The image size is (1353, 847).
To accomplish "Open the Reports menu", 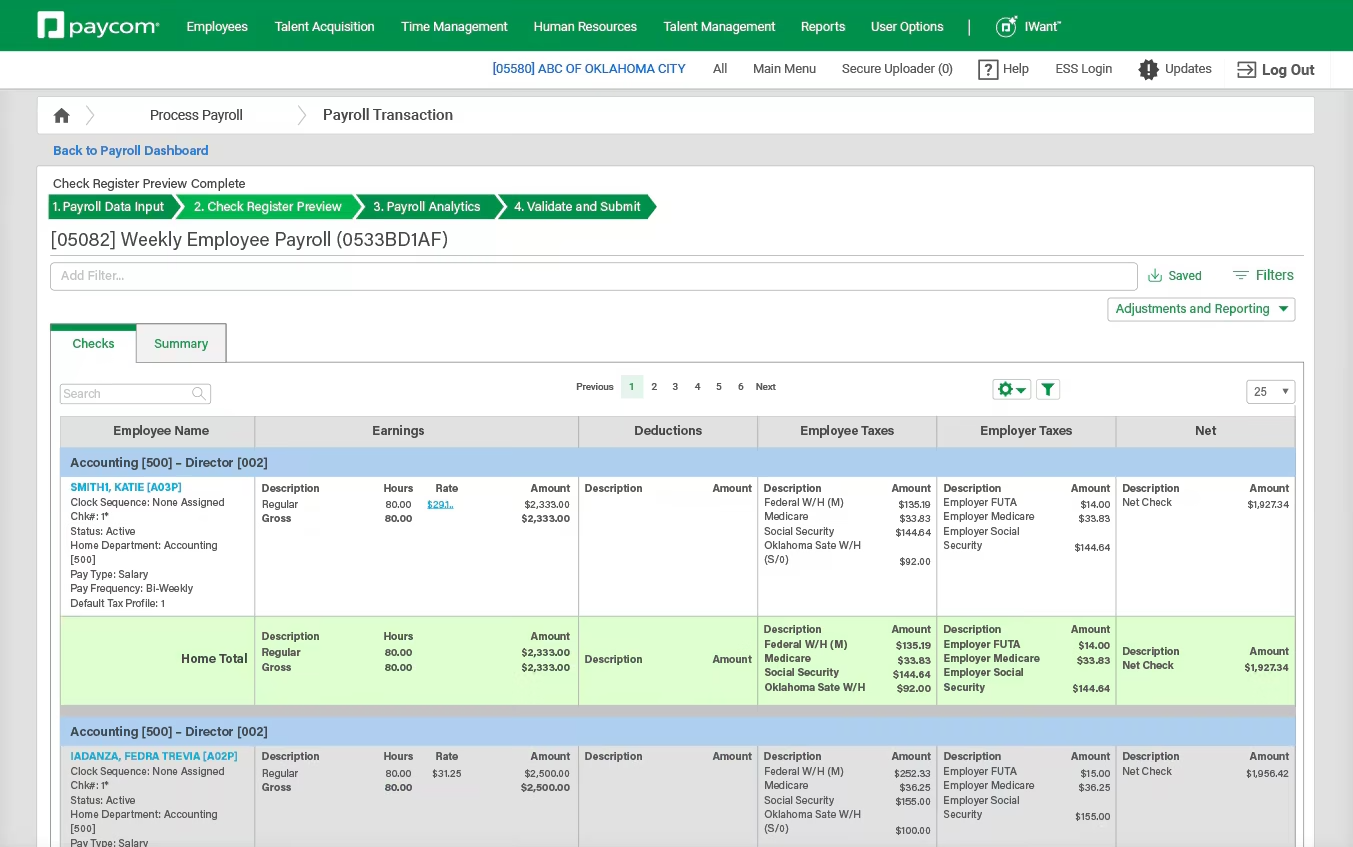I will (822, 27).
